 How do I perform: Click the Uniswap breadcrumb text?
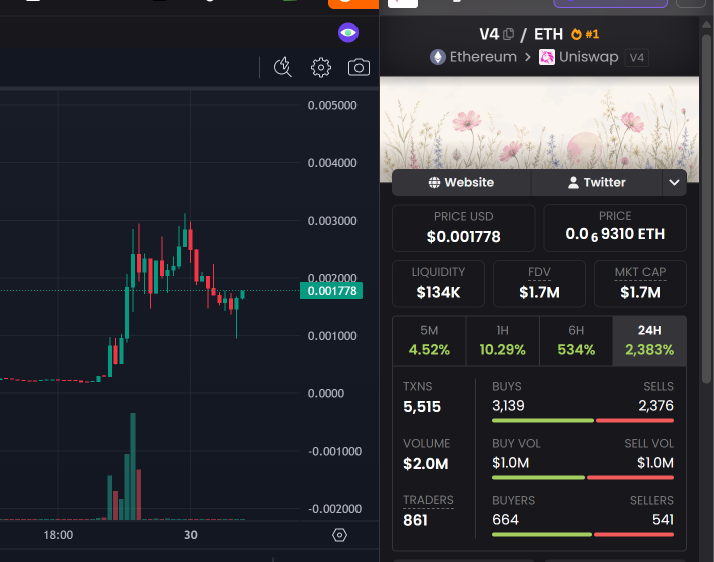tap(588, 57)
